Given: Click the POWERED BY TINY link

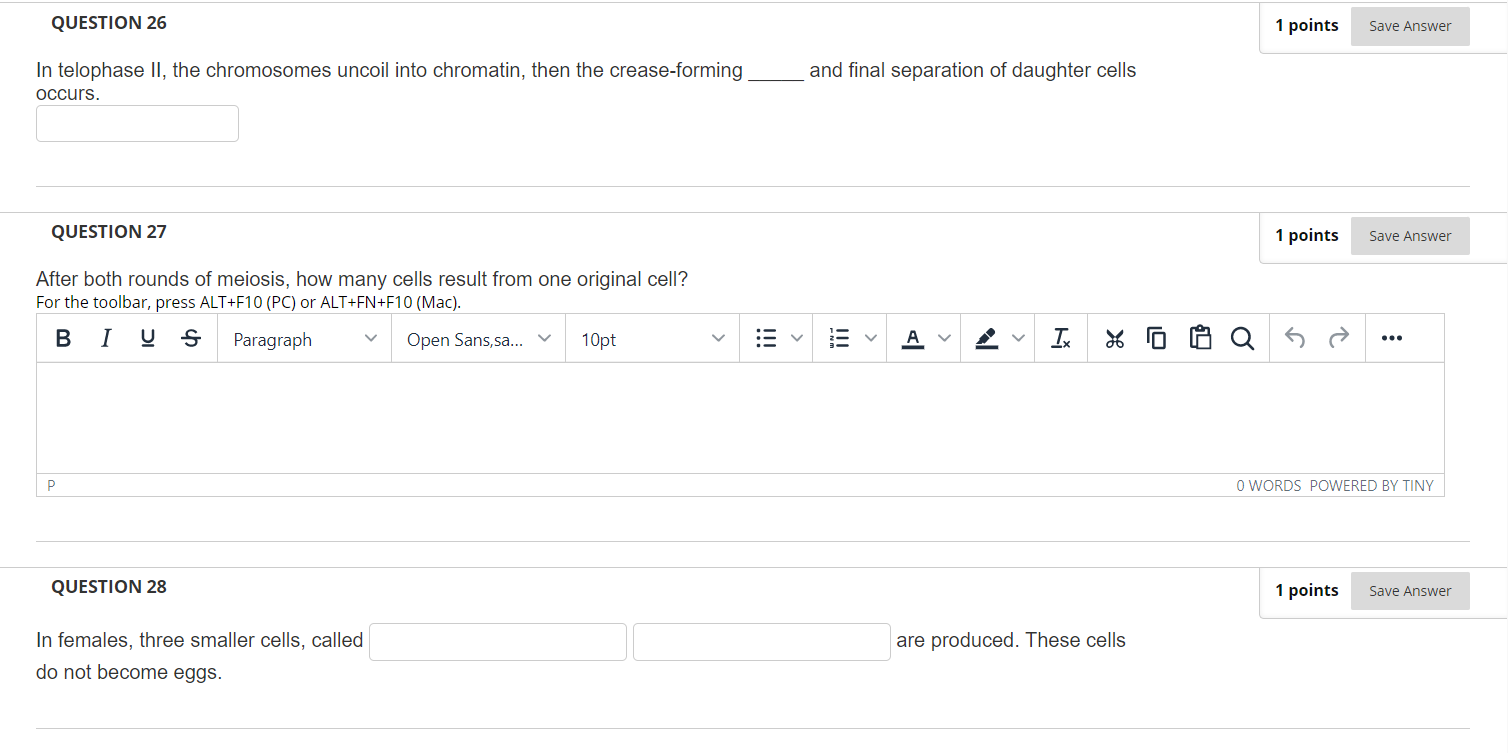Looking at the screenshot, I should [x=1371, y=485].
